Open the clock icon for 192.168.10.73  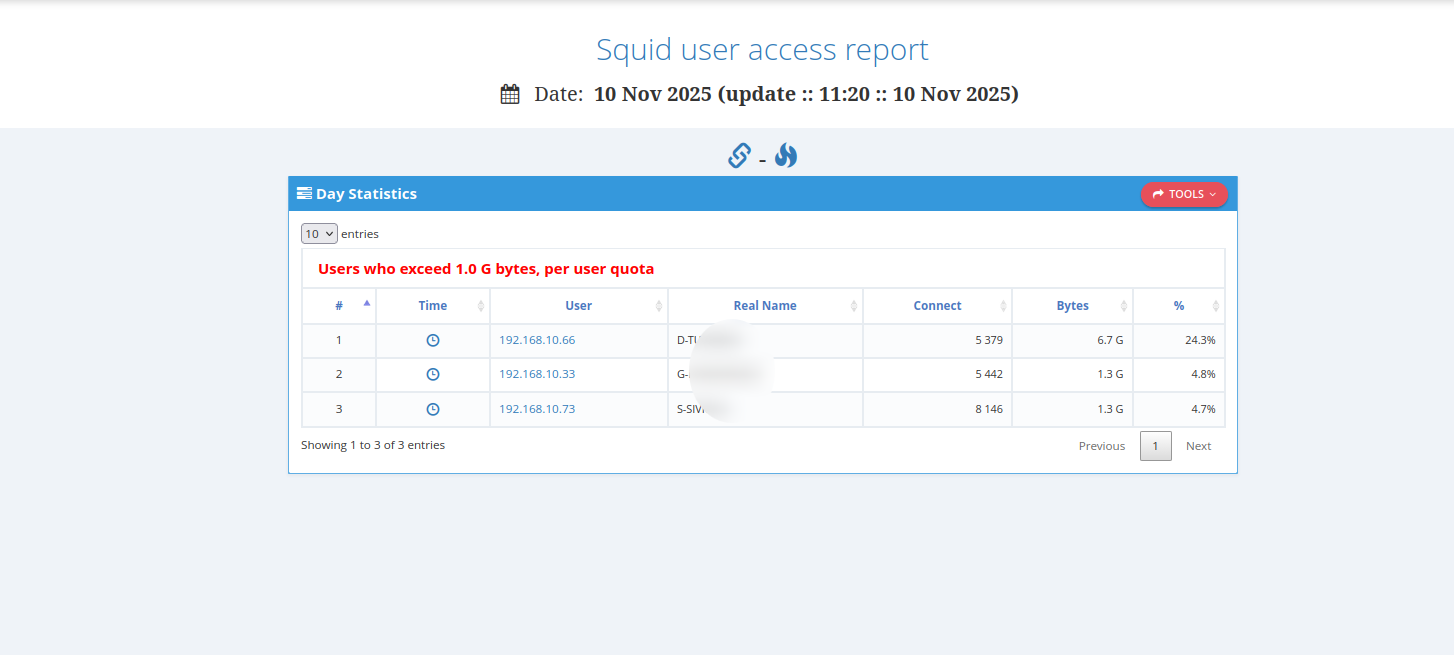pos(433,409)
